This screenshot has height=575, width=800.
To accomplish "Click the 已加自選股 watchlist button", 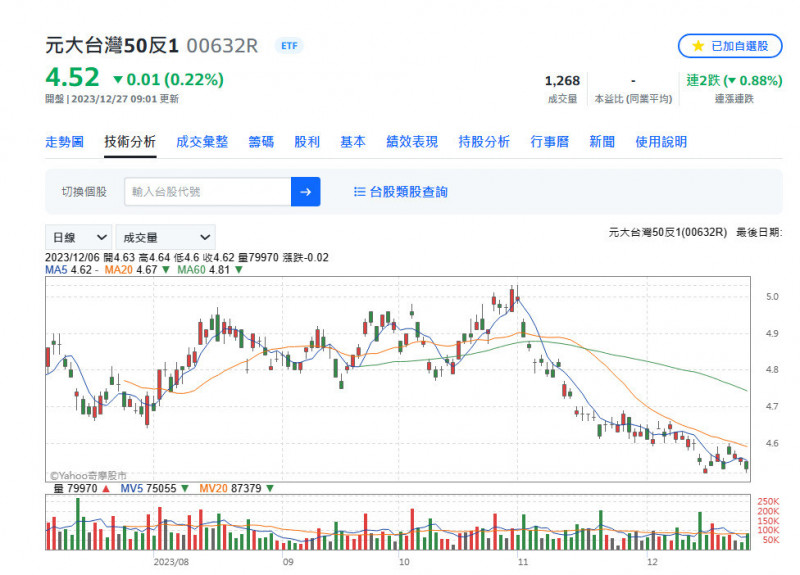I will point(730,46).
